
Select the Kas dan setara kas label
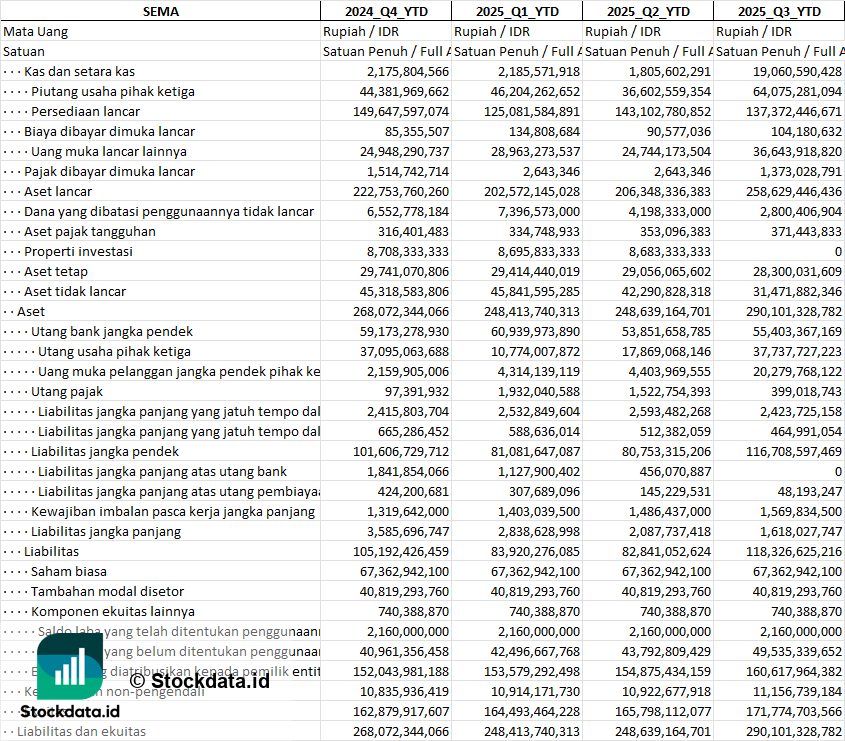pyautogui.click(x=79, y=72)
